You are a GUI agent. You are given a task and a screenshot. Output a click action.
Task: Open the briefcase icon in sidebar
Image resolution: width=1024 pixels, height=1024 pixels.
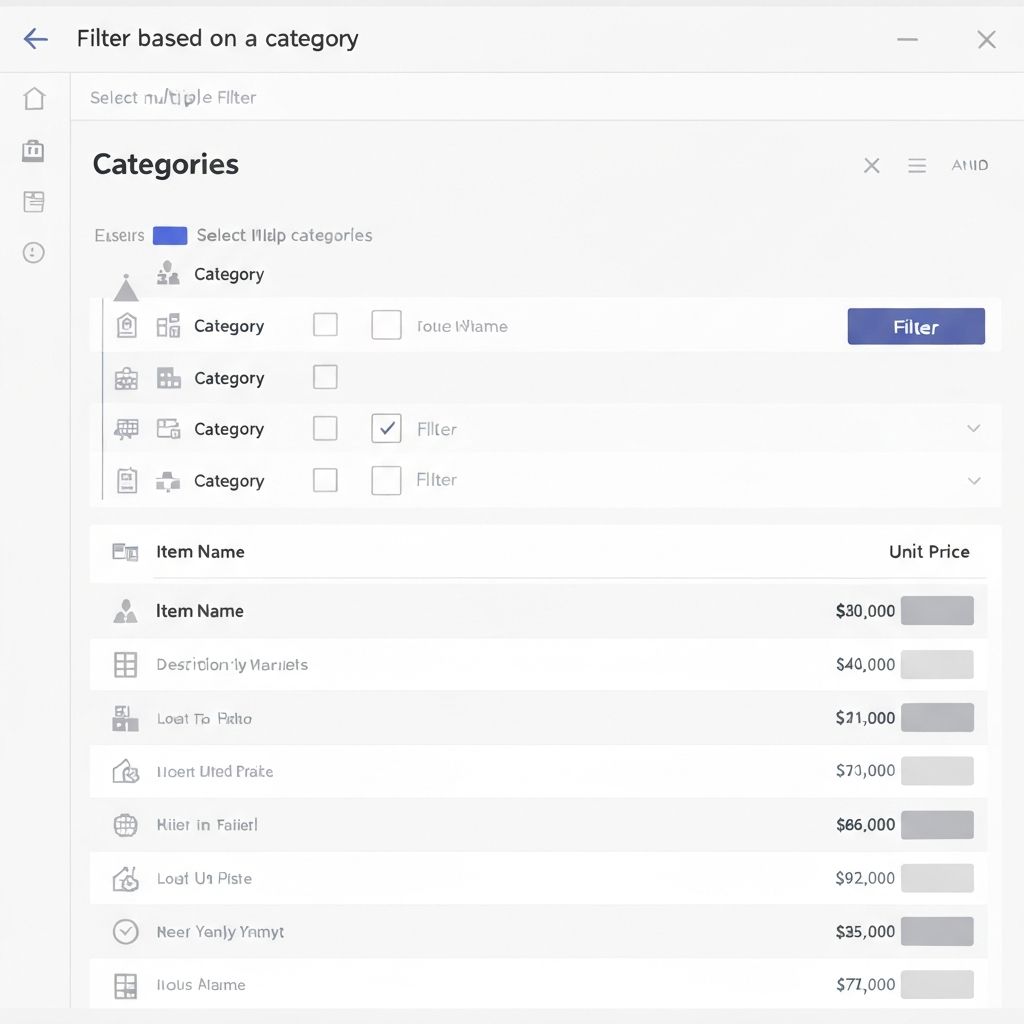coord(34,151)
